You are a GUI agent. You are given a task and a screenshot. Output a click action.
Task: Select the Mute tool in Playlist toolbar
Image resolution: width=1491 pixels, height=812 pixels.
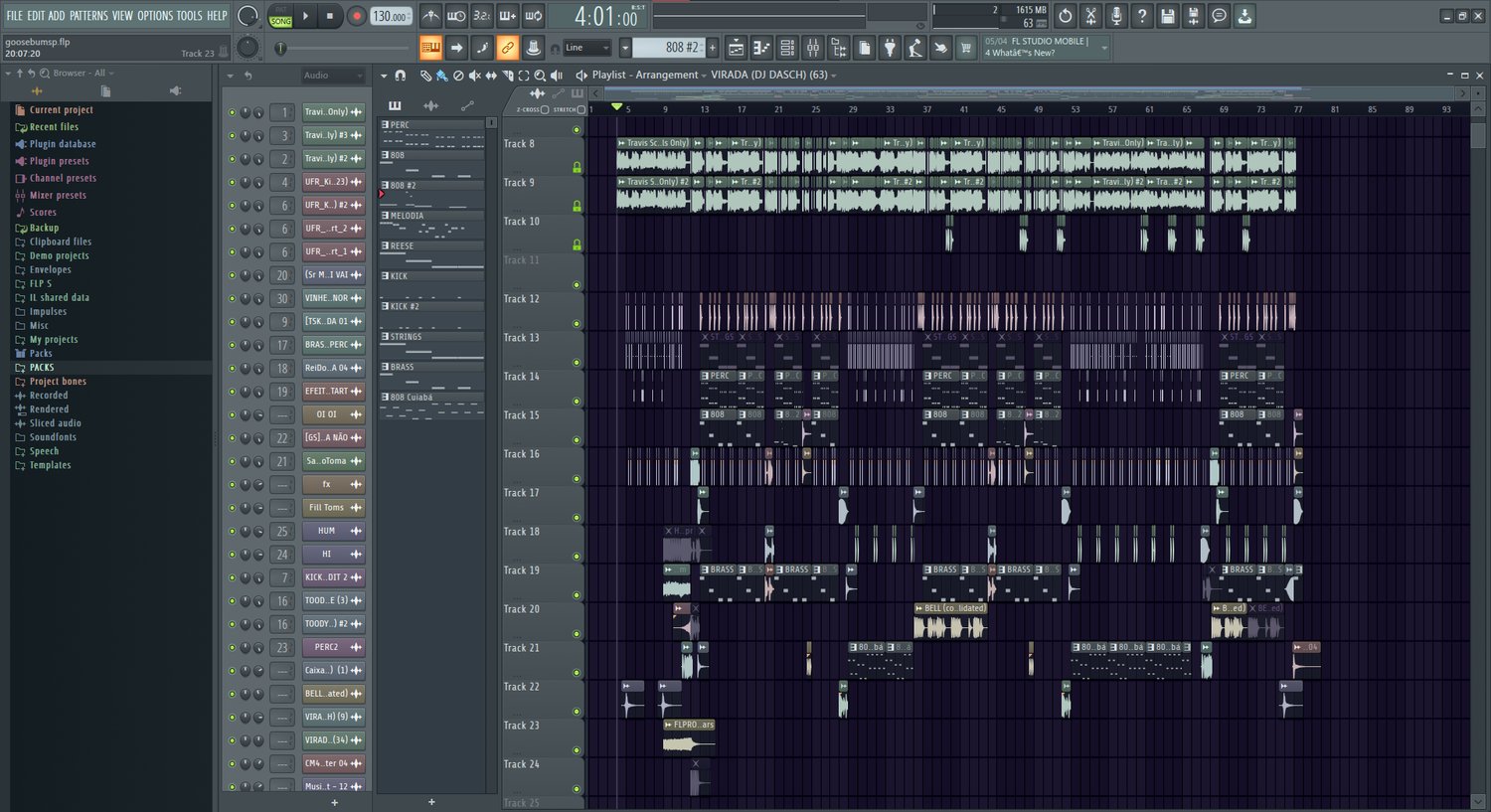click(x=474, y=76)
